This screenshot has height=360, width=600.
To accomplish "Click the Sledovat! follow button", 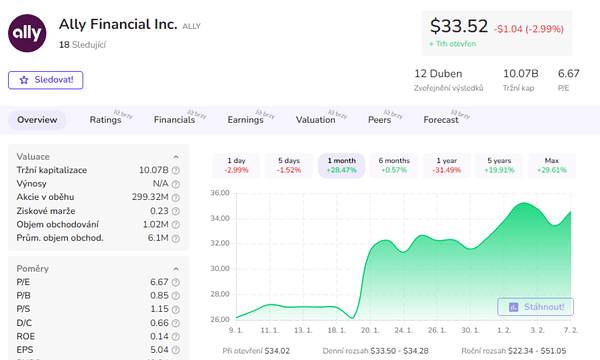I will 46,80.
